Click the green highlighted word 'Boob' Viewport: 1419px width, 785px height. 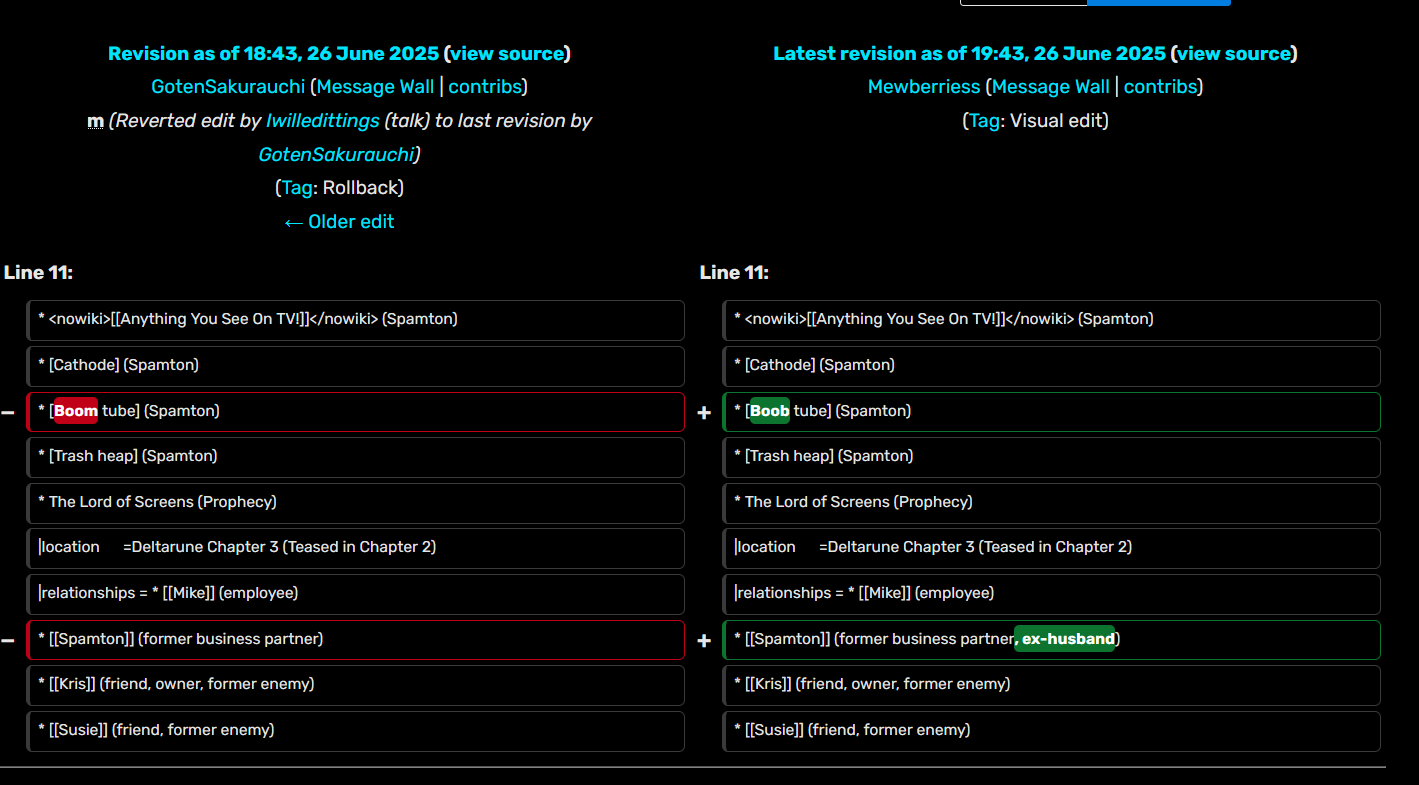coord(770,411)
